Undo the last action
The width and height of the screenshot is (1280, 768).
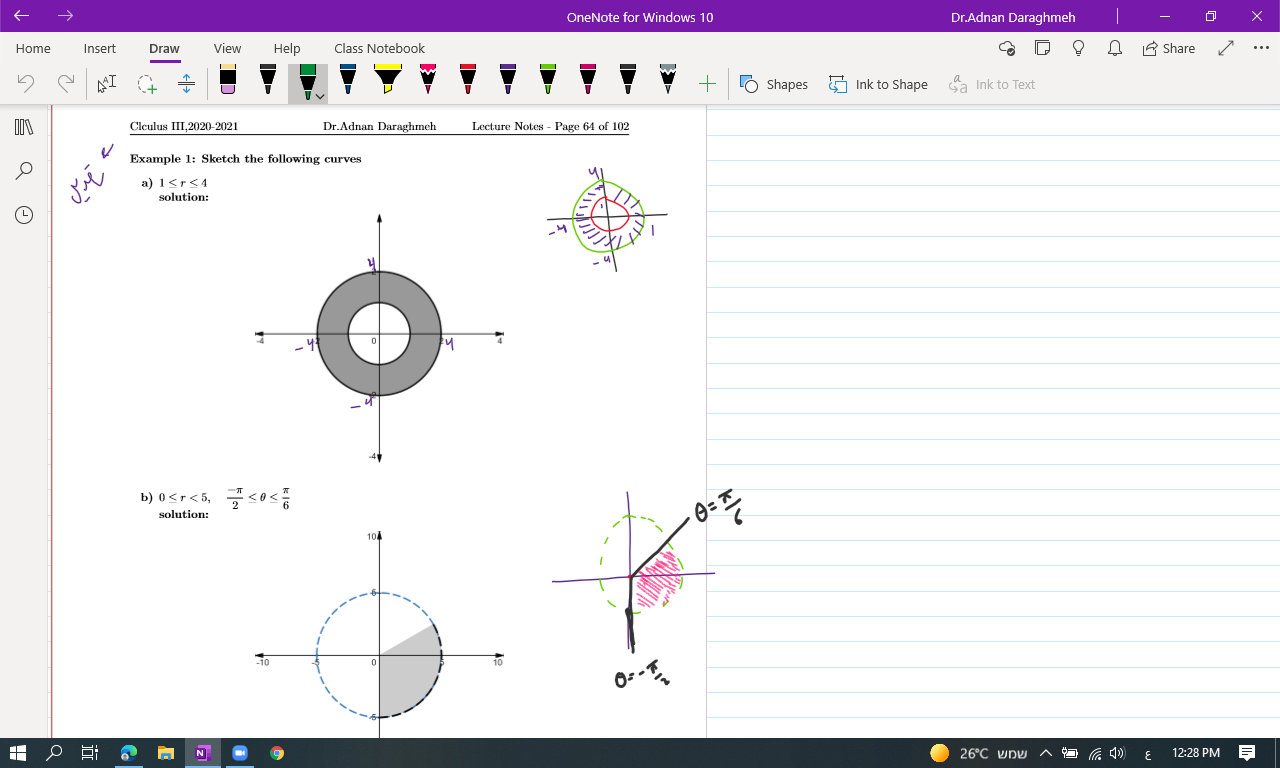pos(26,84)
